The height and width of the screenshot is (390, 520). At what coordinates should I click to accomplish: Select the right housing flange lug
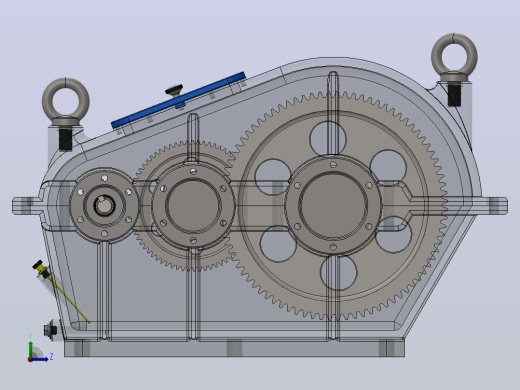[x=493, y=206]
